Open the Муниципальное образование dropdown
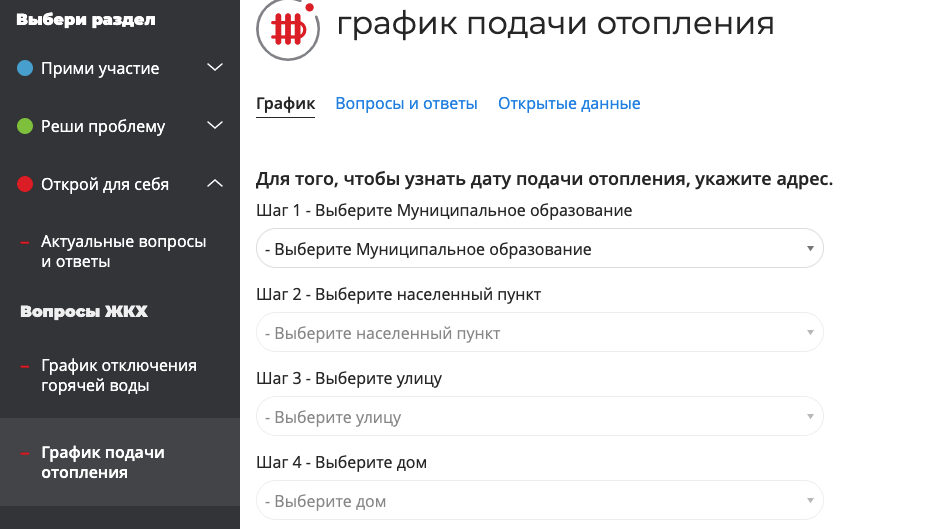927x529 pixels. tap(539, 249)
